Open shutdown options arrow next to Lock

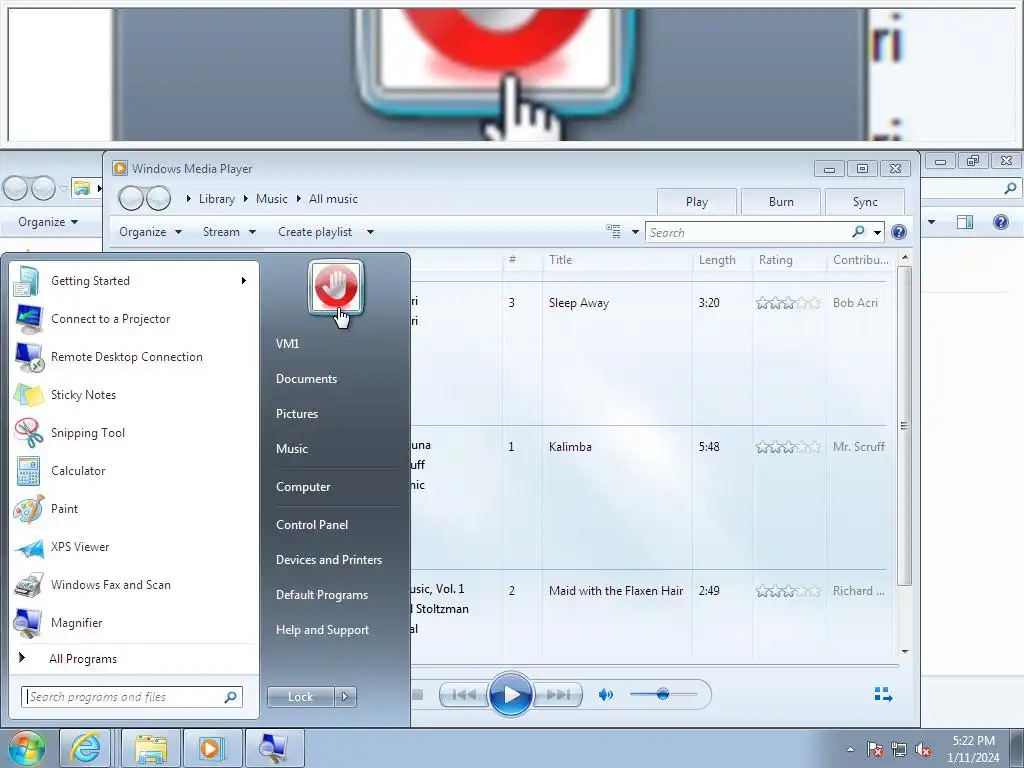coord(345,697)
